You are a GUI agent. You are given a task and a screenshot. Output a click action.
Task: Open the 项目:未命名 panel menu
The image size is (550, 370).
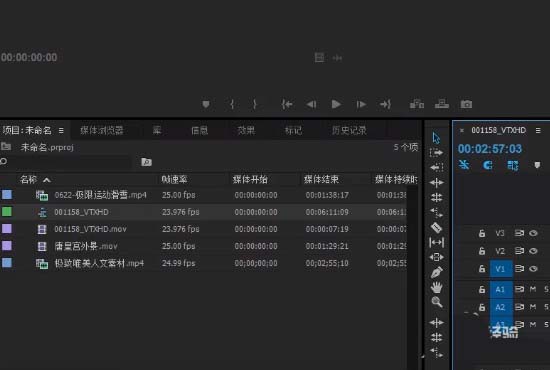pyautogui.click(x=61, y=130)
